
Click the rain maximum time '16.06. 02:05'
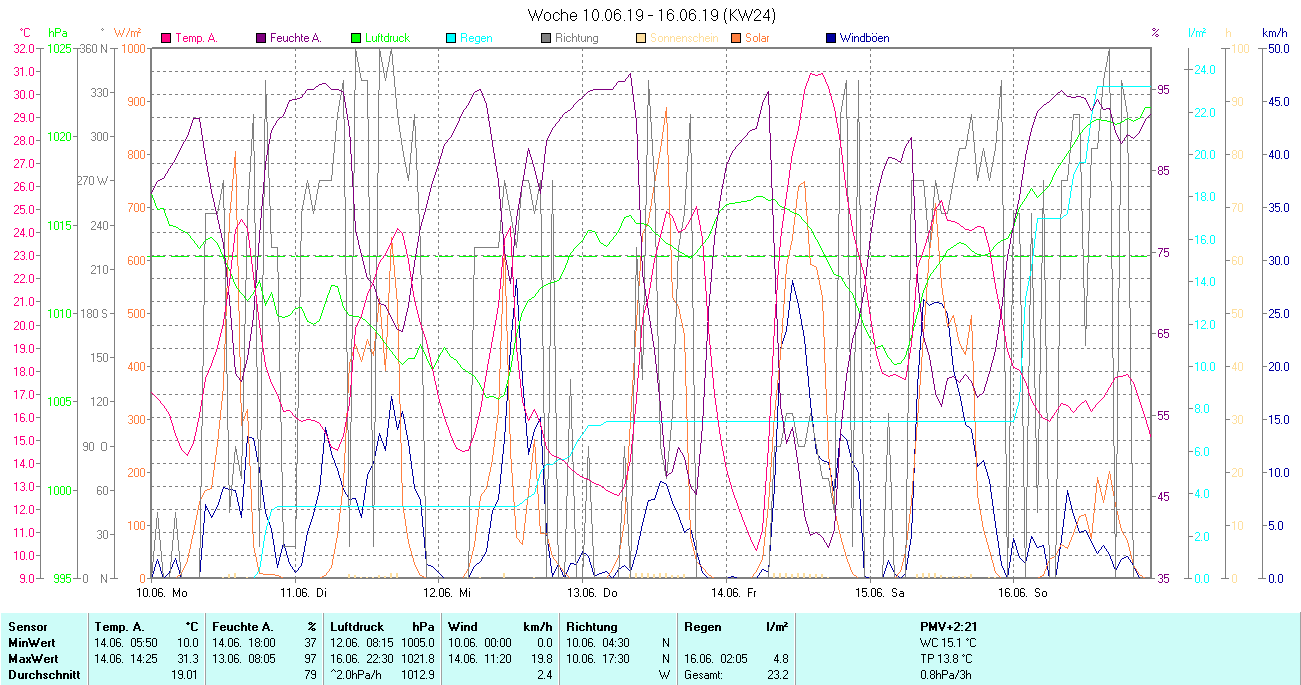point(716,659)
